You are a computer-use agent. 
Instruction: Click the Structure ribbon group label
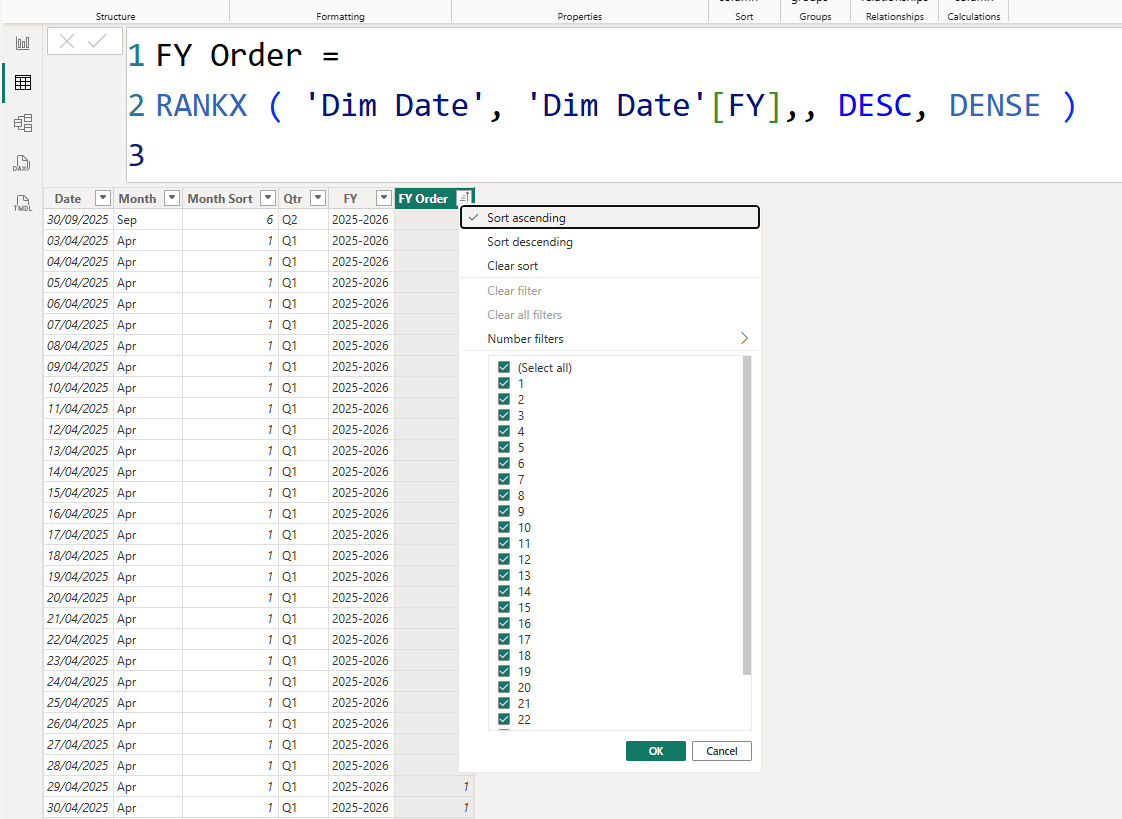115,16
